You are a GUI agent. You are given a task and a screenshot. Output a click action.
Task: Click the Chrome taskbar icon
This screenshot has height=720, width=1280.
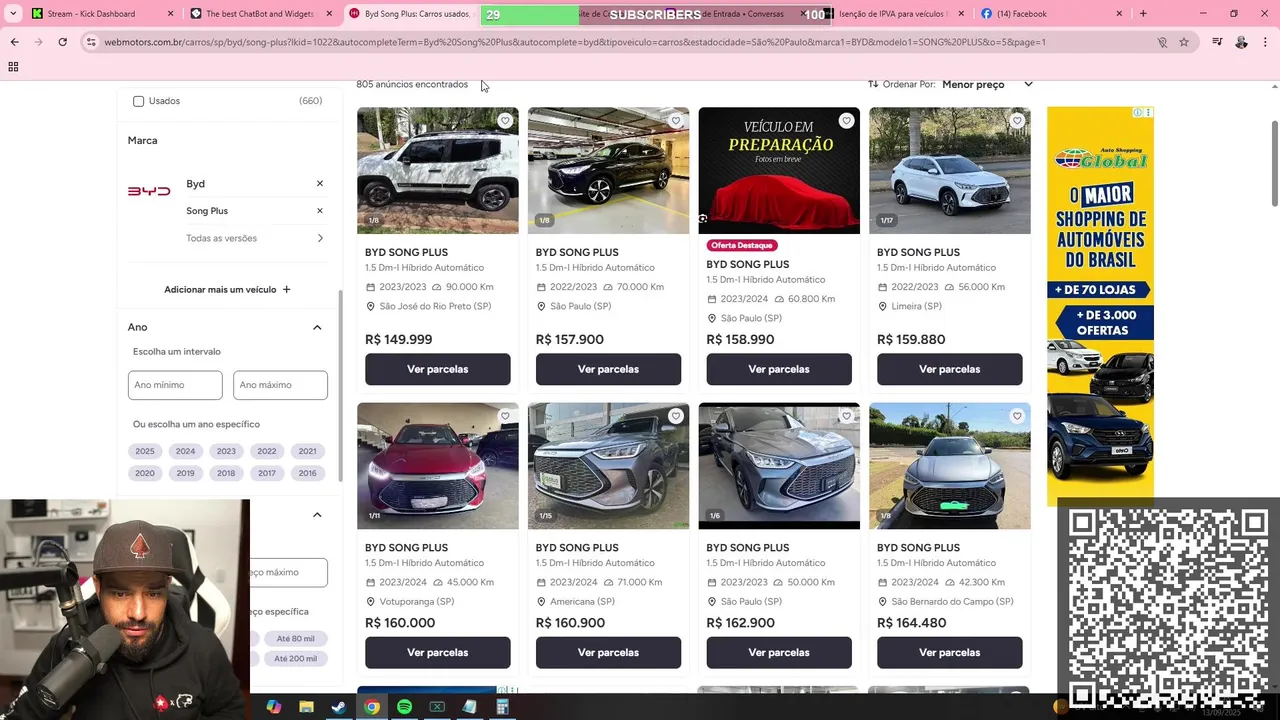(371, 707)
